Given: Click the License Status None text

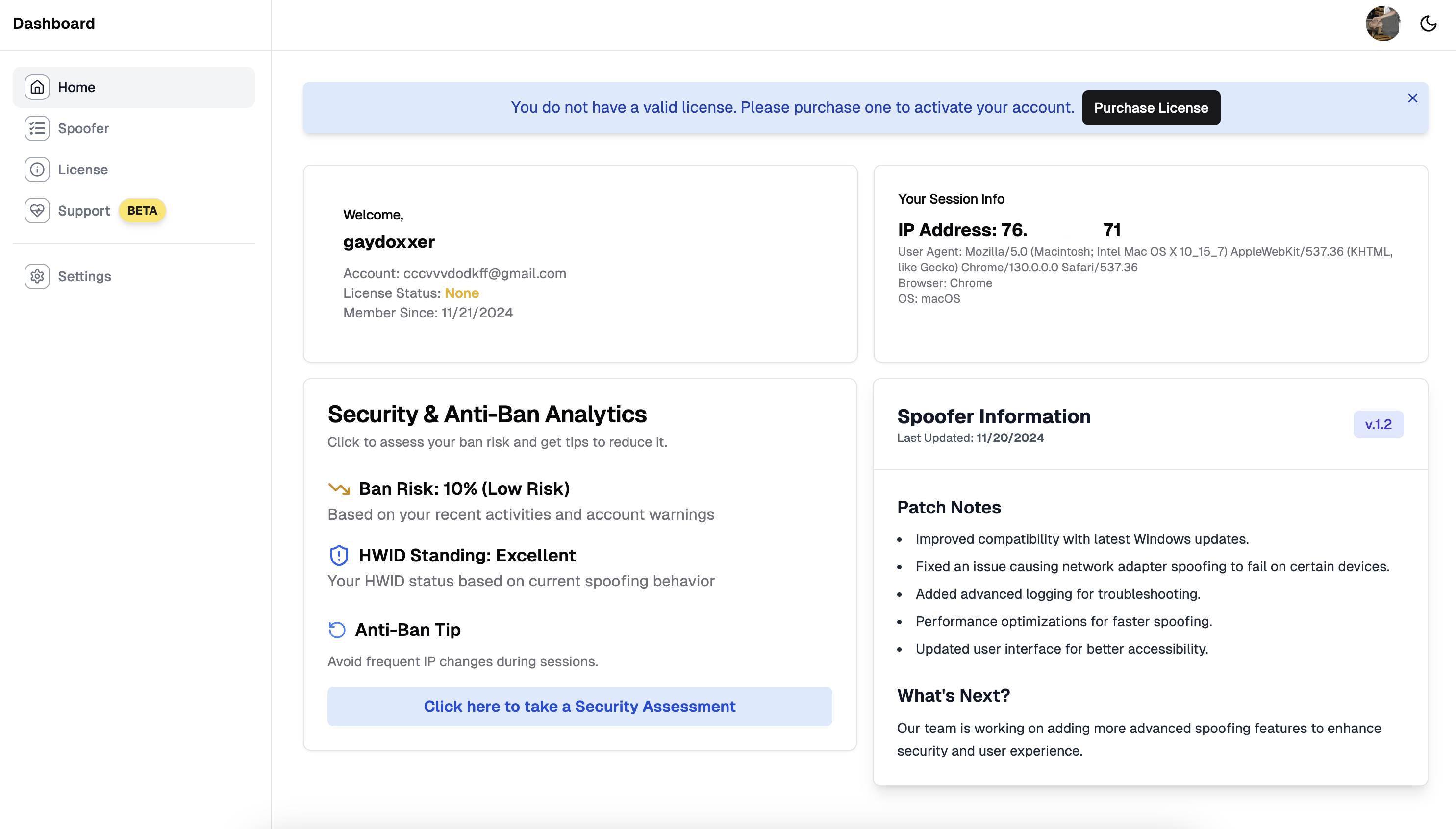Looking at the screenshot, I should click(x=461, y=293).
